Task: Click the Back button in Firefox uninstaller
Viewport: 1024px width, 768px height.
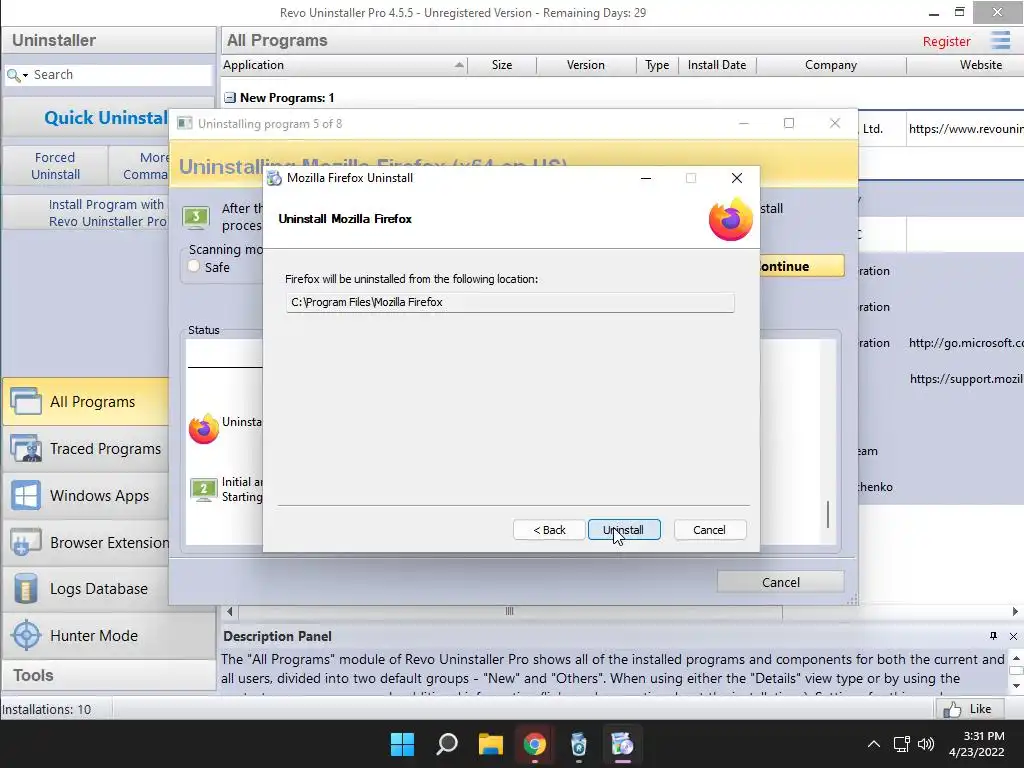Action: (x=549, y=530)
